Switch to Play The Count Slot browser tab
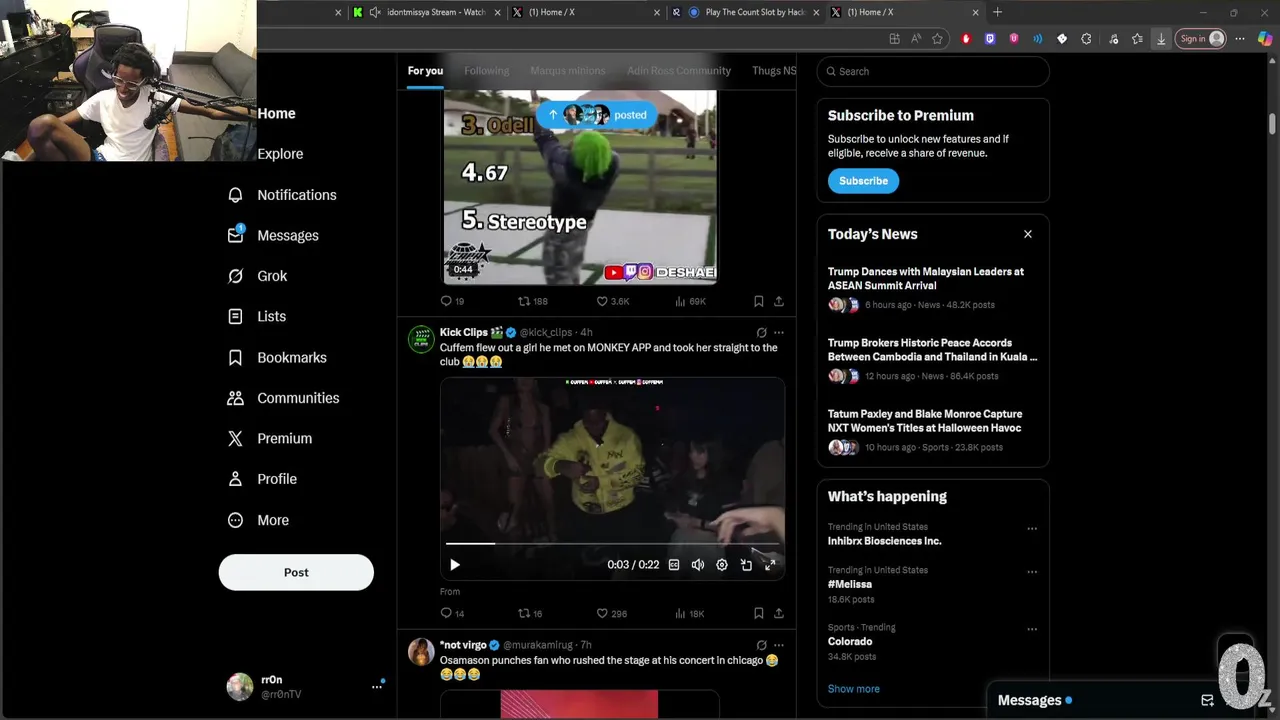This screenshot has height=720, width=1280. pyautogui.click(x=746, y=12)
